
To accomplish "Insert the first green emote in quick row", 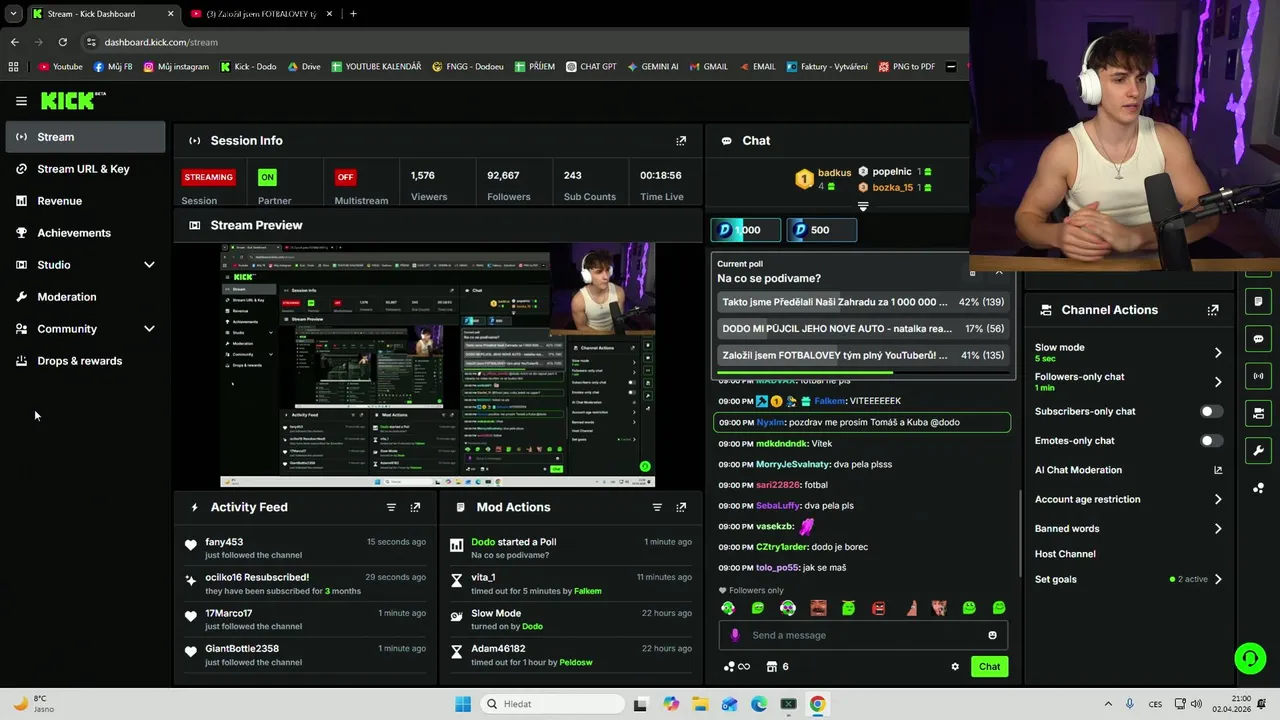I will tap(728, 608).
